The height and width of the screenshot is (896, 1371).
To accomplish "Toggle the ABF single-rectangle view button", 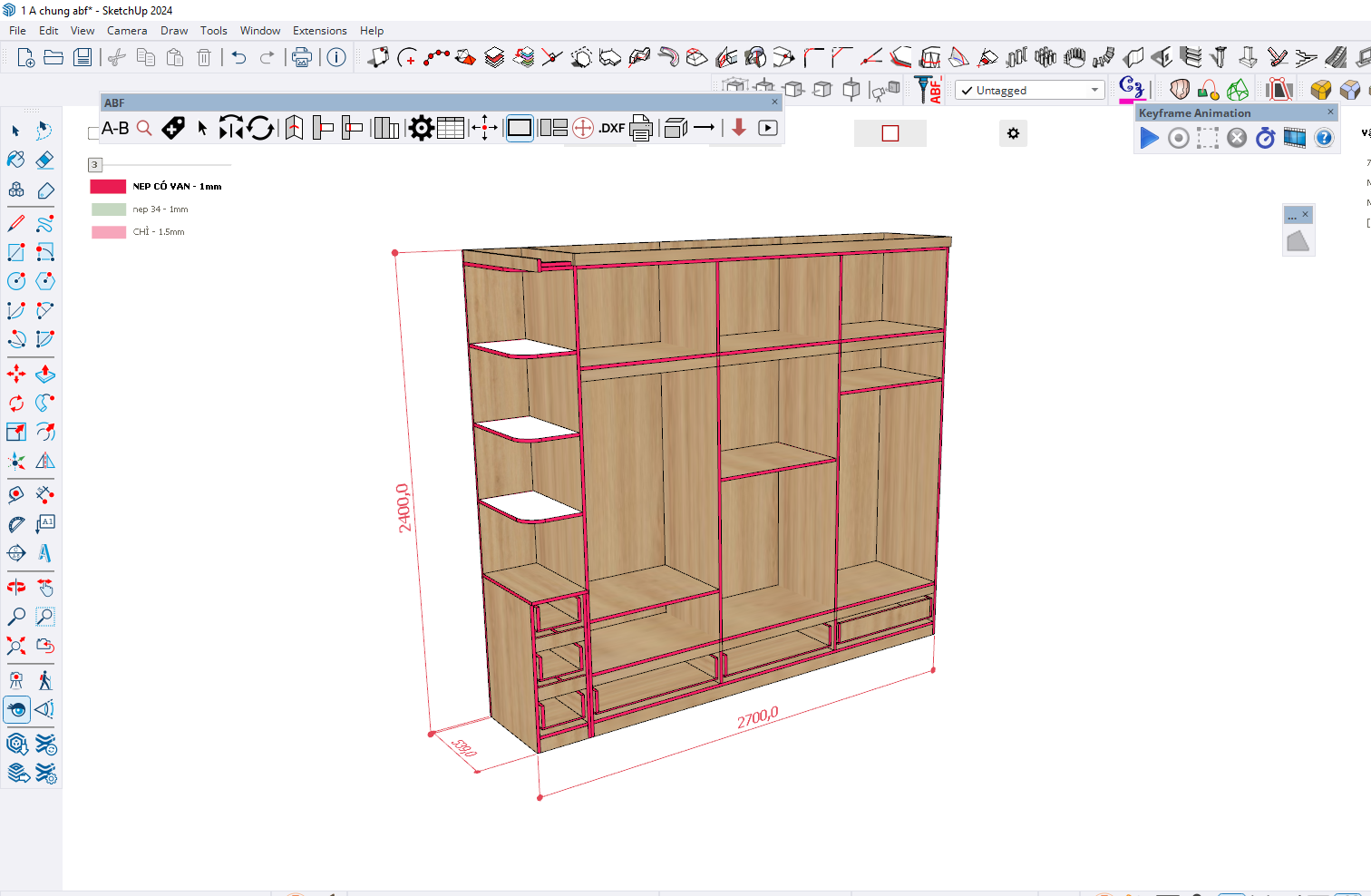I will coord(520,129).
